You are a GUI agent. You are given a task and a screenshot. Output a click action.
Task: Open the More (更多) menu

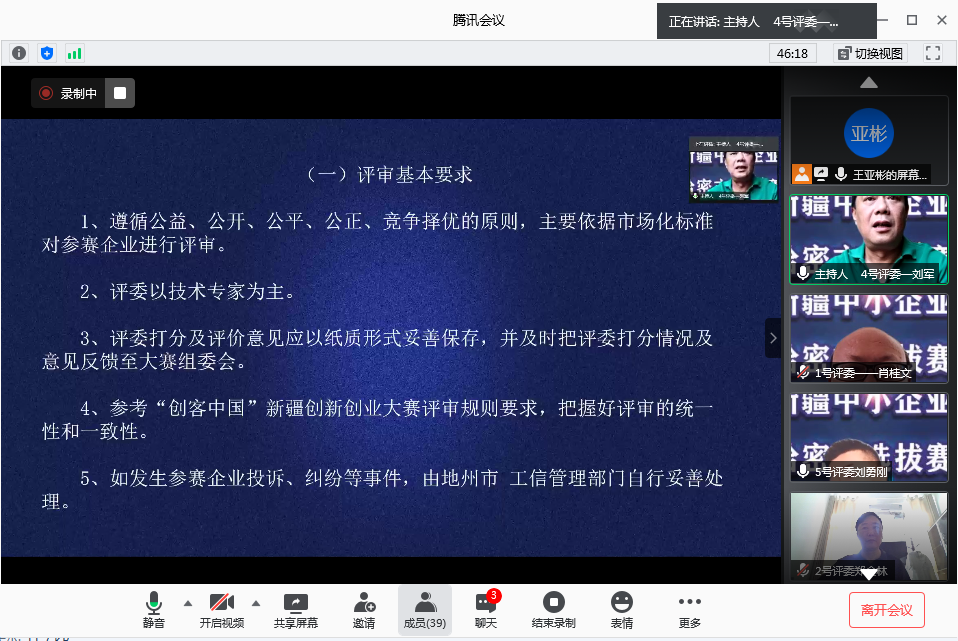pyautogui.click(x=690, y=610)
